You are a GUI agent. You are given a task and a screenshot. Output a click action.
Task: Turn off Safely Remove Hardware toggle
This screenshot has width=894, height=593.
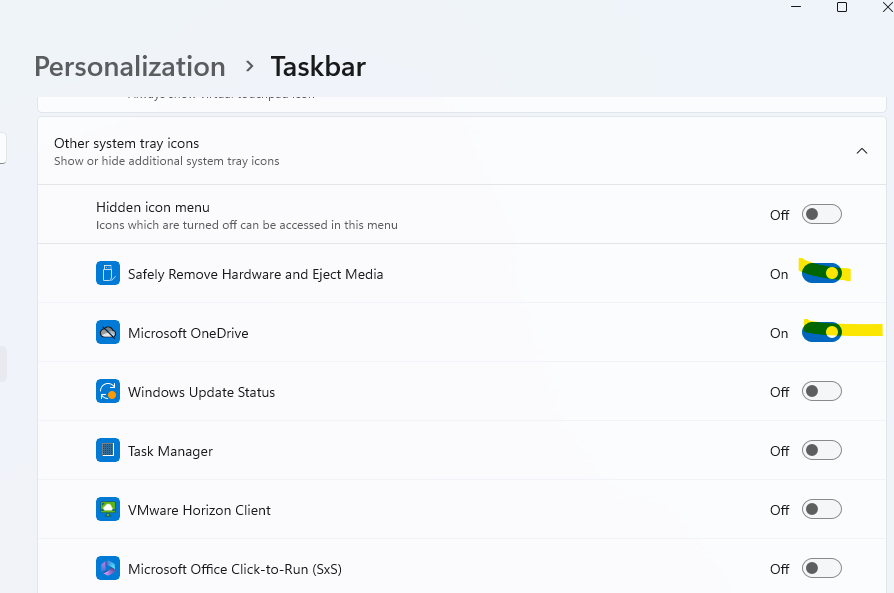tap(821, 273)
